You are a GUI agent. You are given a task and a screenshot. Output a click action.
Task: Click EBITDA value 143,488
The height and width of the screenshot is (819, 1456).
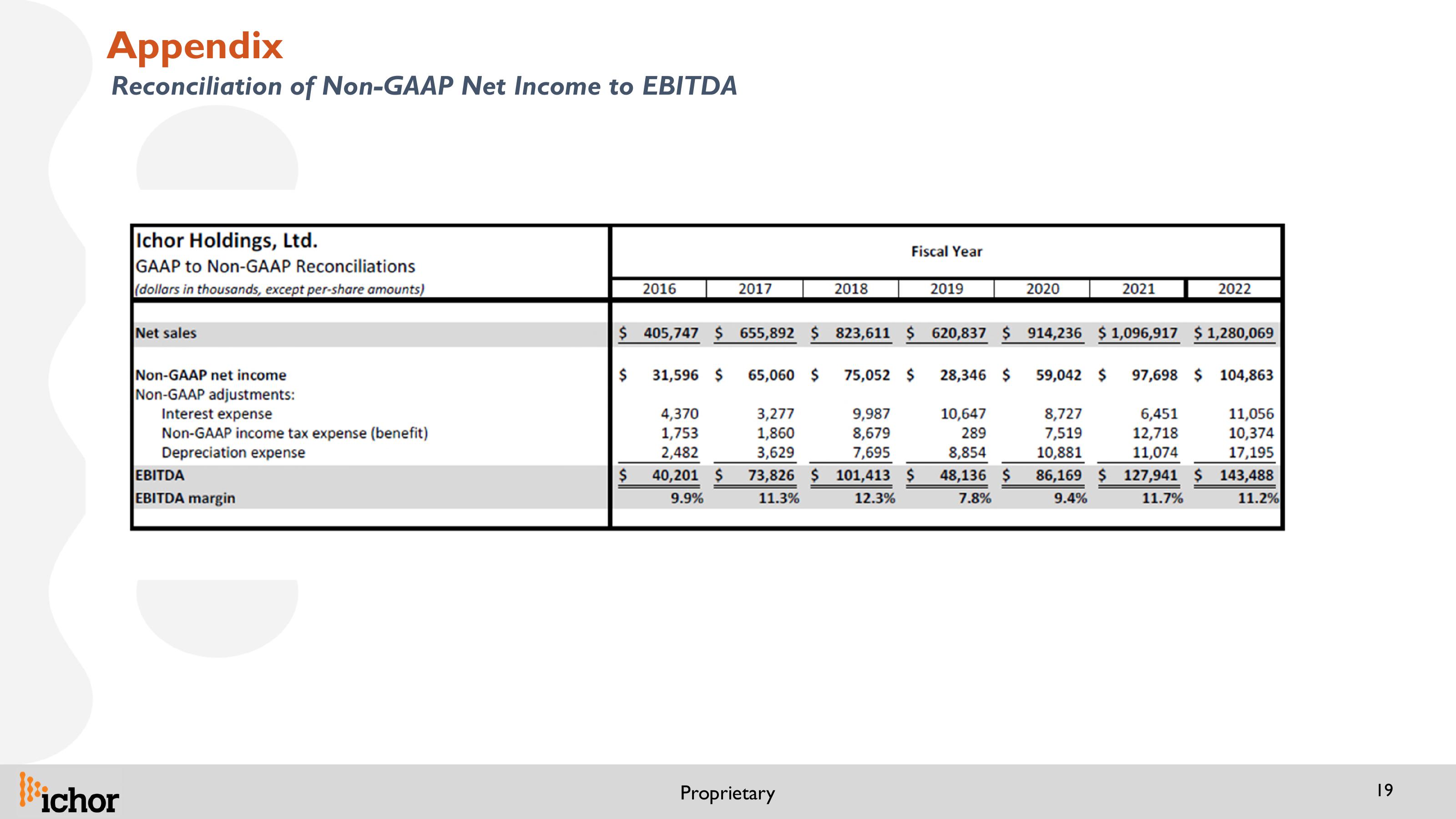pos(1246,475)
